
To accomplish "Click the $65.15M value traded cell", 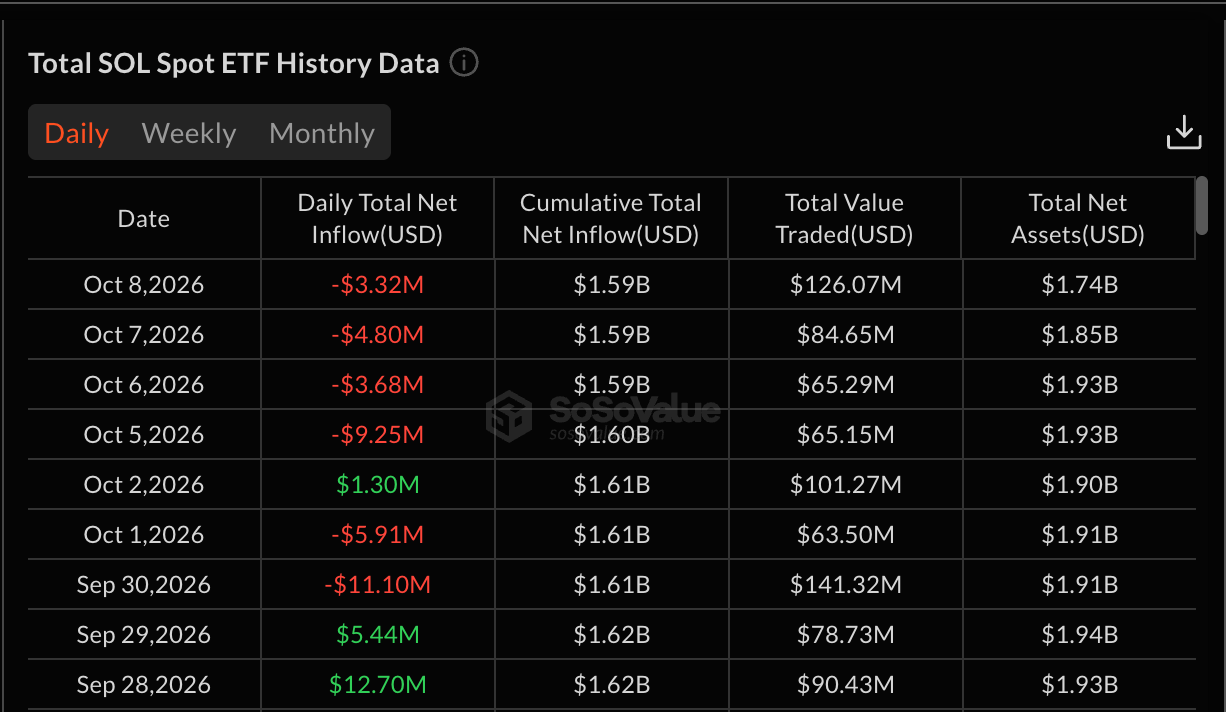I will click(846, 435).
